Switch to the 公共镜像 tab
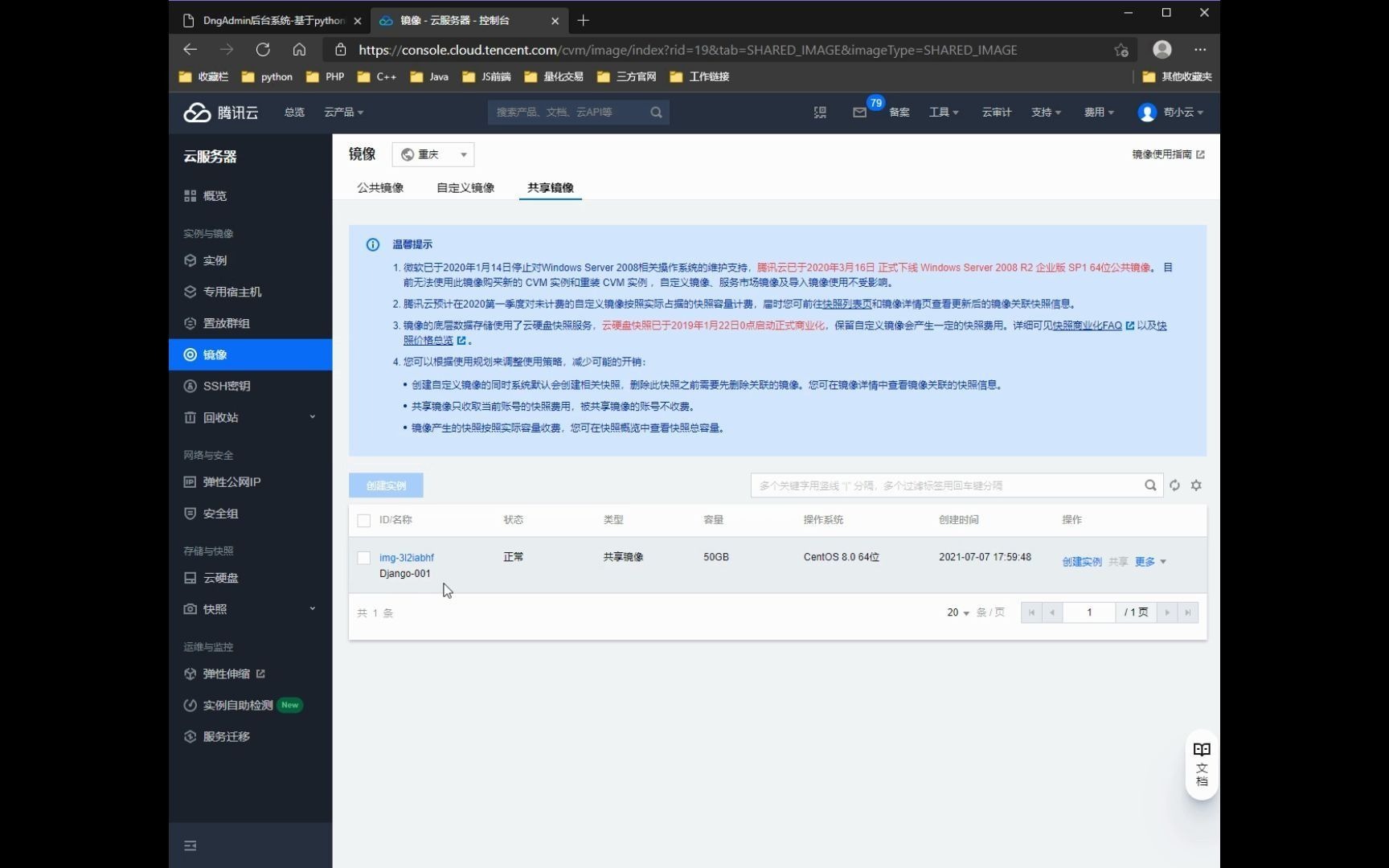1389x868 pixels. 379,187
